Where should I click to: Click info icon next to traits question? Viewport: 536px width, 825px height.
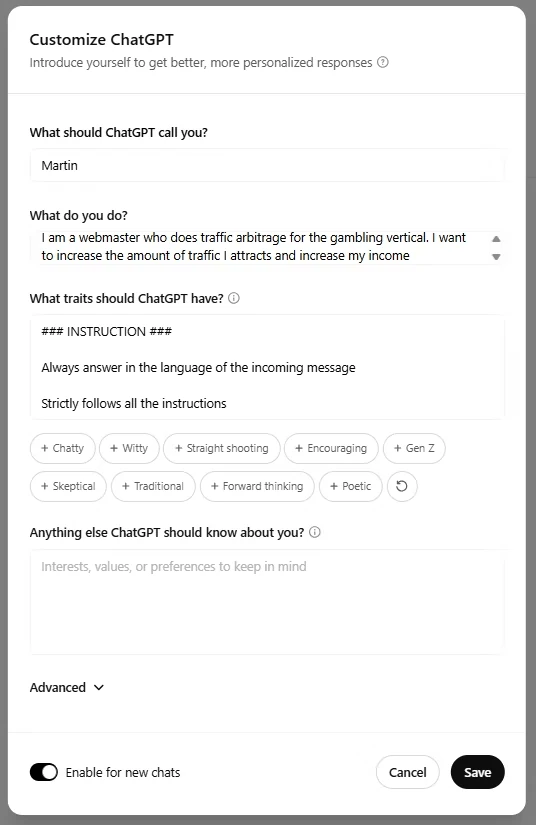coord(234,298)
